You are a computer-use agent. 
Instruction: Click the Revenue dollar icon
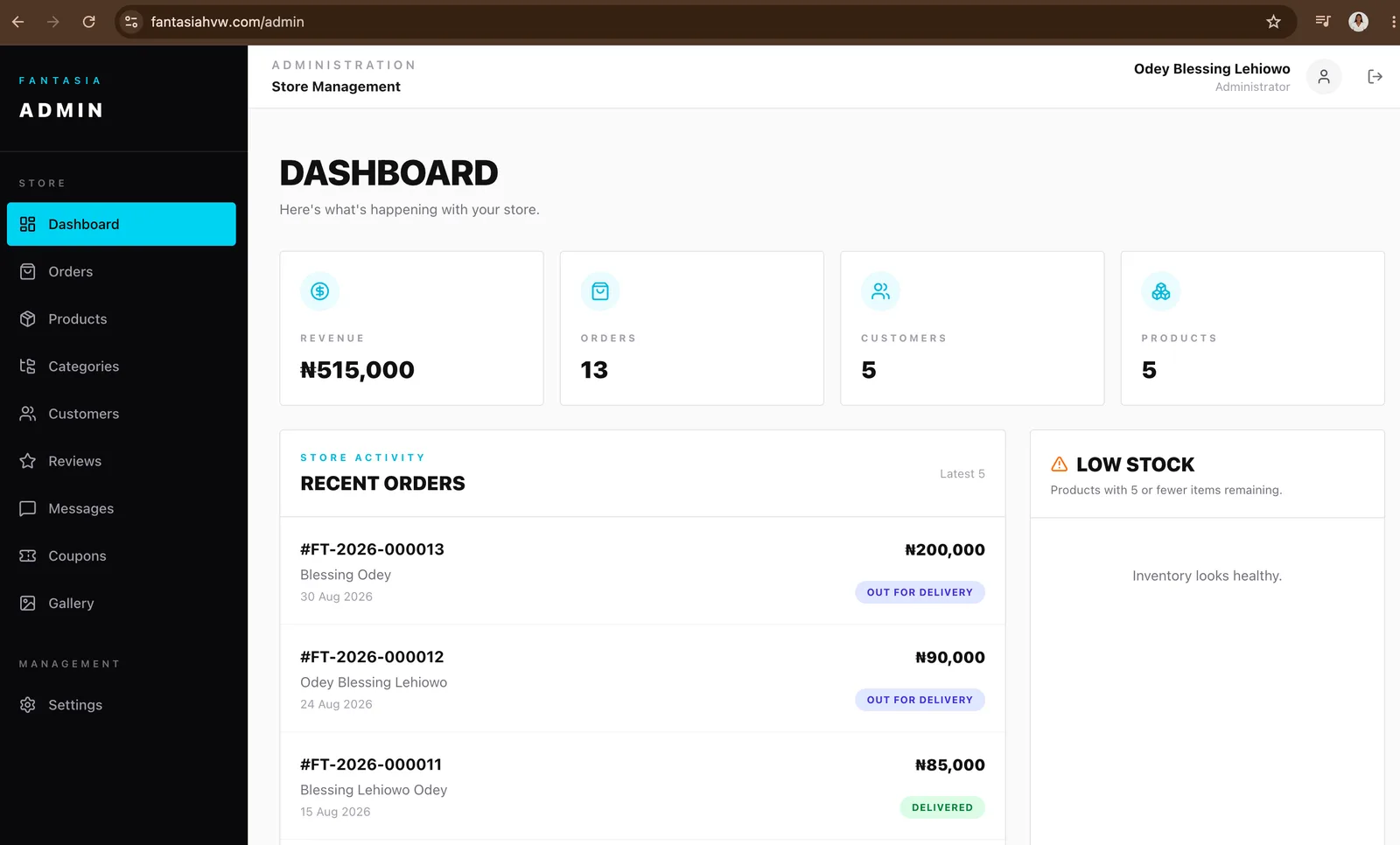[x=320, y=291]
